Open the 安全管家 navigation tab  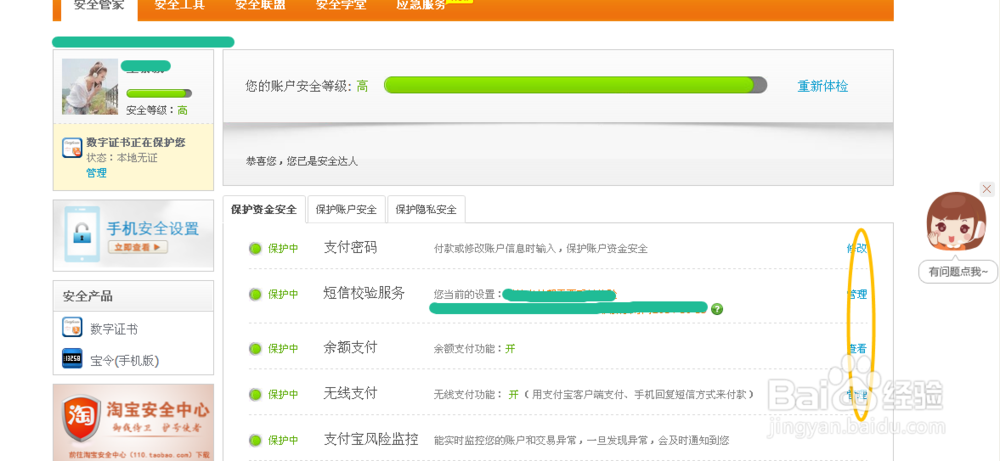(99, 8)
